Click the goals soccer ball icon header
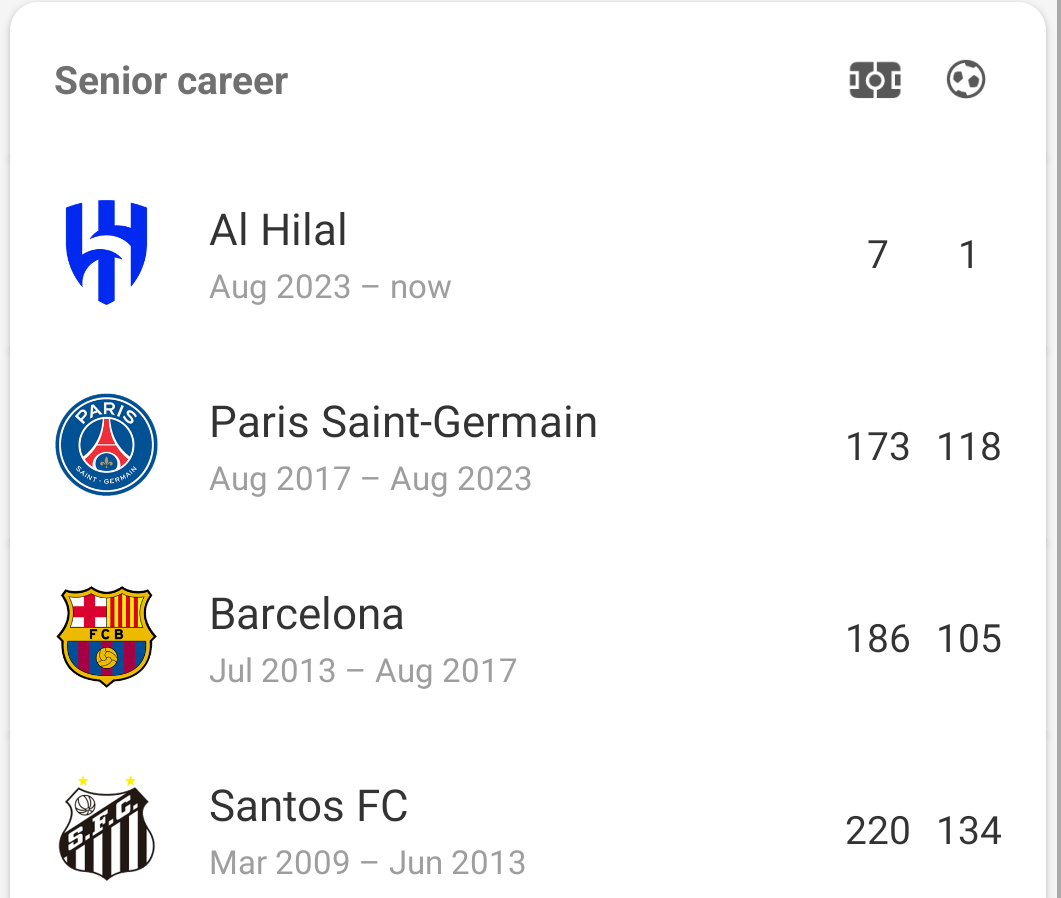1061x898 pixels. (966, 80)
